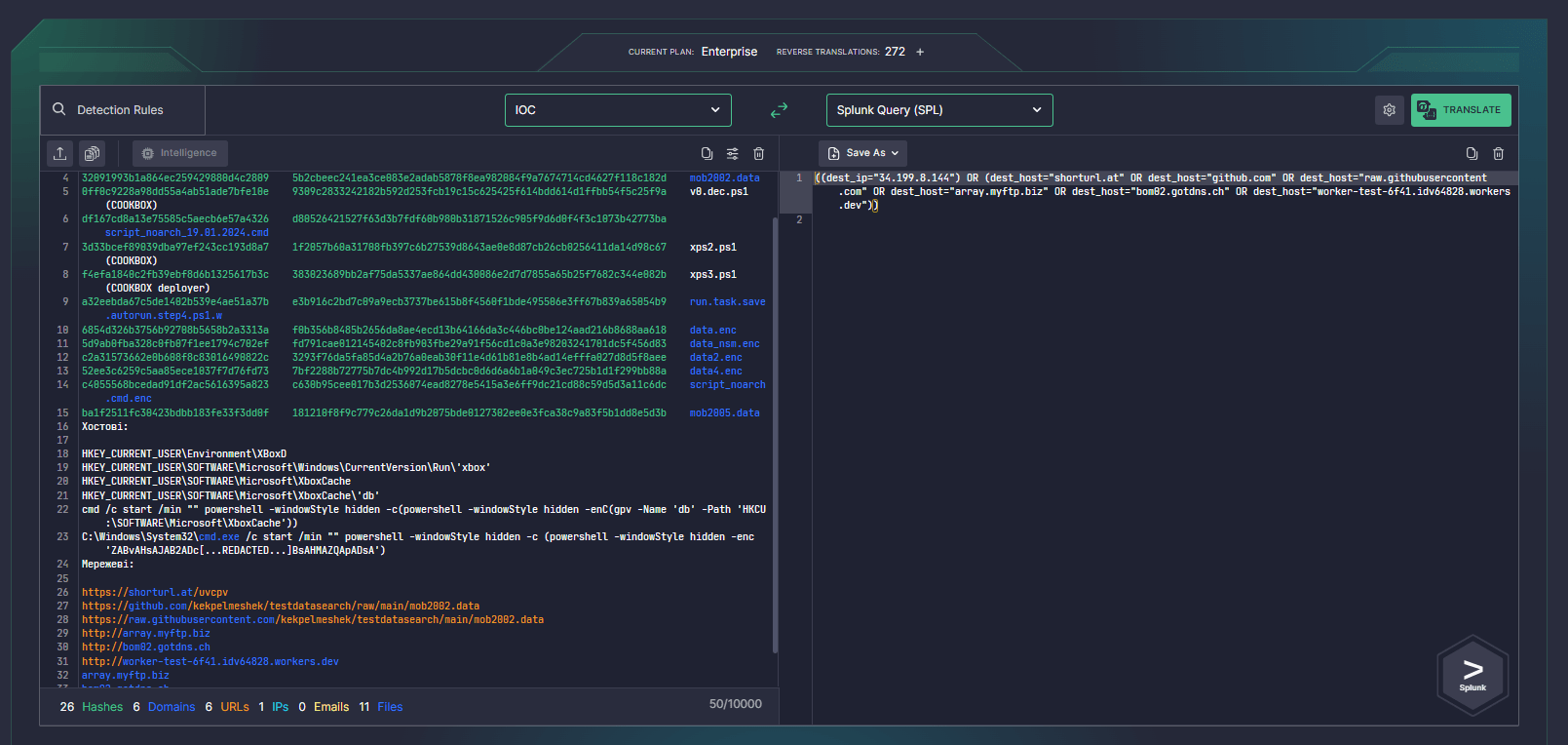This screenshot has width=1568, height=745.
Task: Delete the IOC input panel content
Action: pyautogui.click(x=759, y=153)
